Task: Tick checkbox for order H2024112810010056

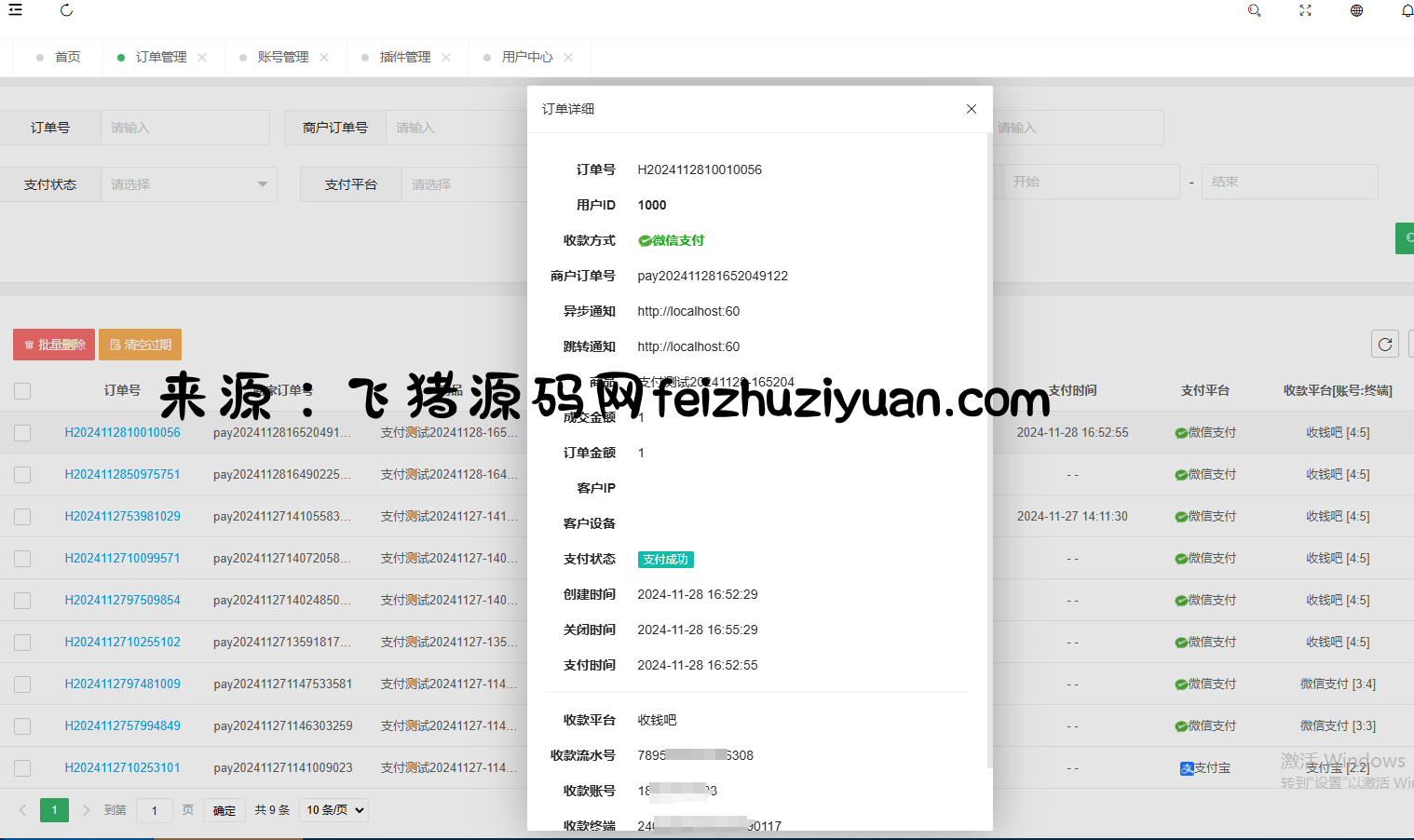Action: pyautogui.click(x=22, y=433)
